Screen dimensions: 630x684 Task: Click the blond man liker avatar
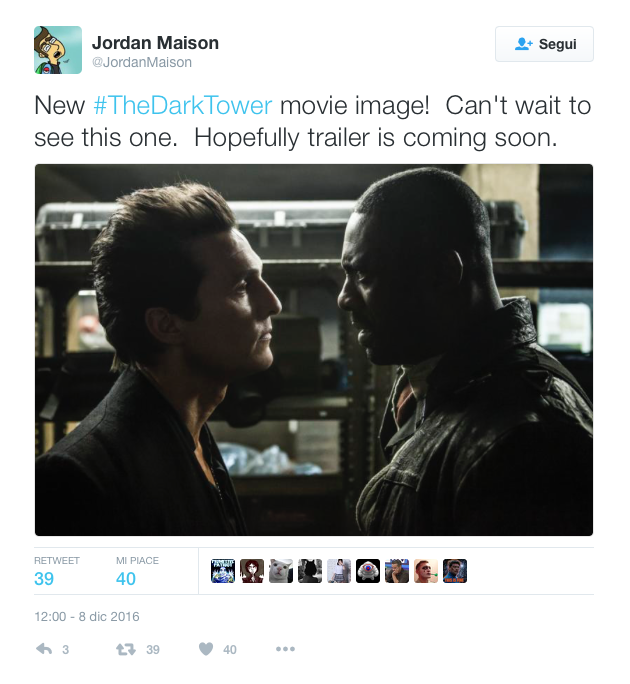[426, 571]
